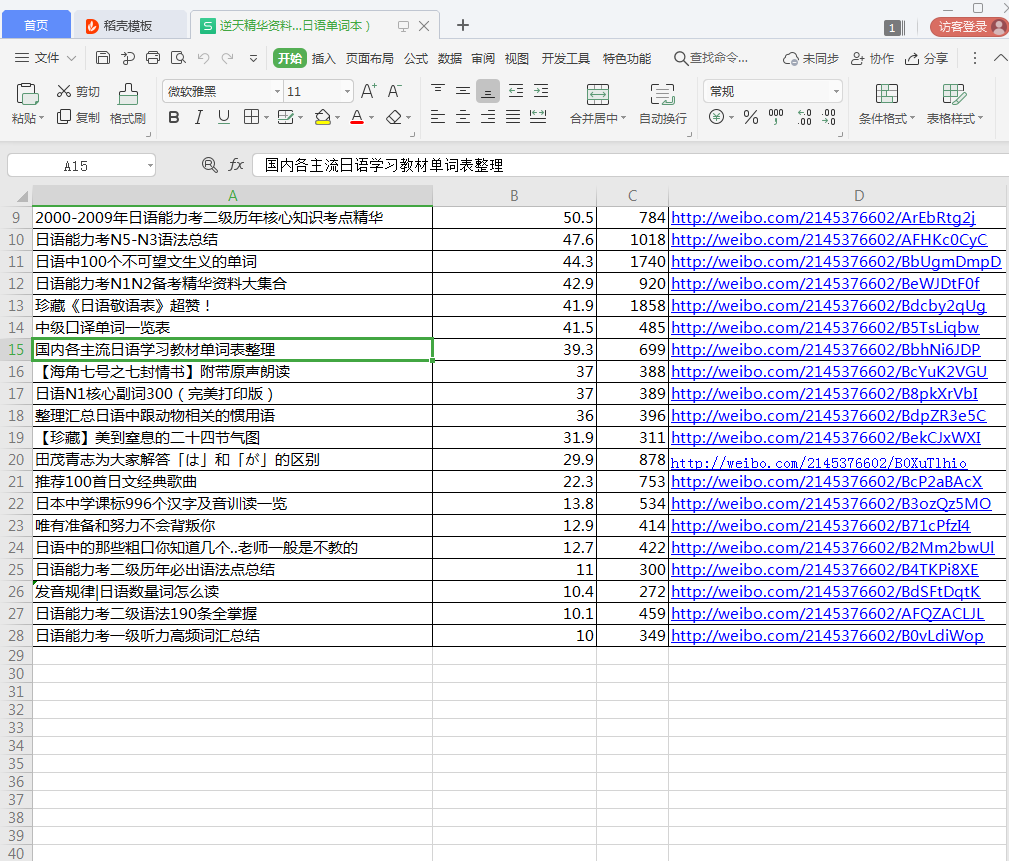Click the Insert Function fx icon

pos(234,165)
